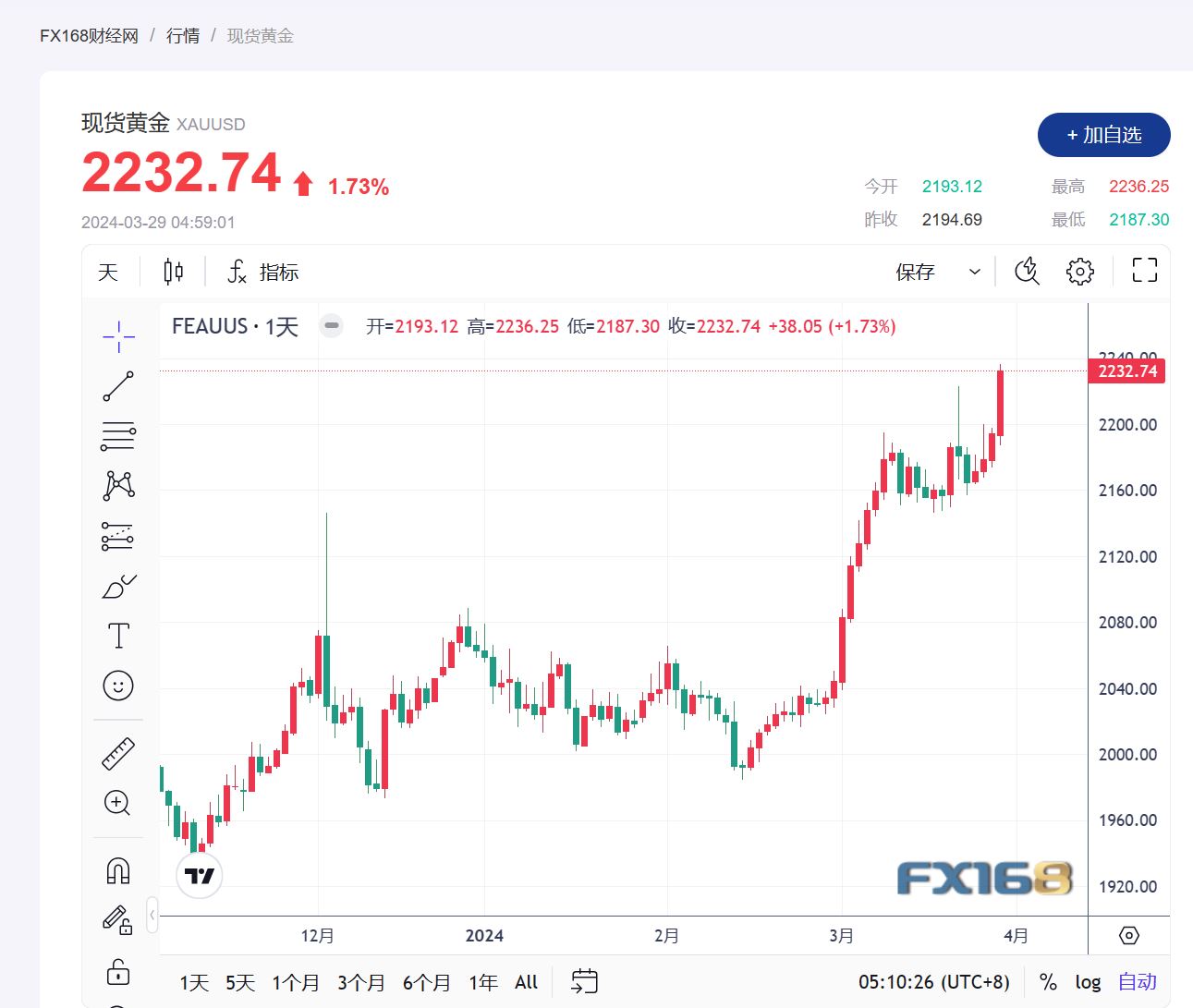This screenshot has width=1193, height=1008.
Task: Activate the zoom-in magnifier tool
Action: click(x=117, y=804)
